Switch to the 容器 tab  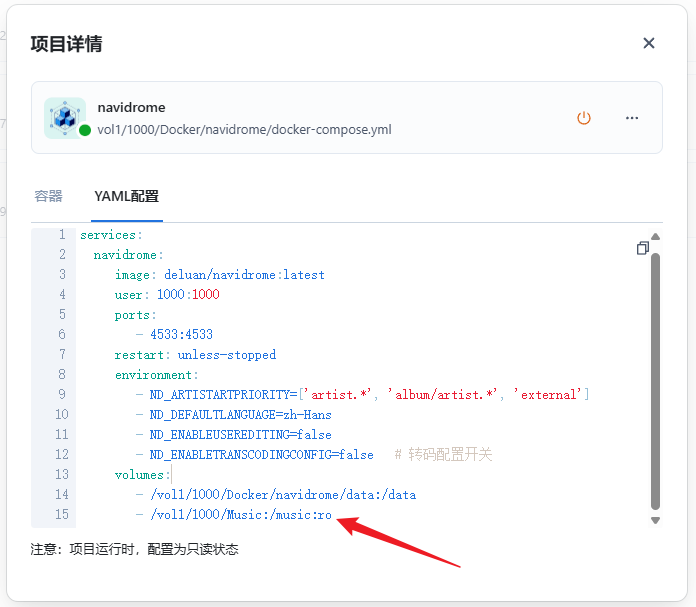coord(49,196)
